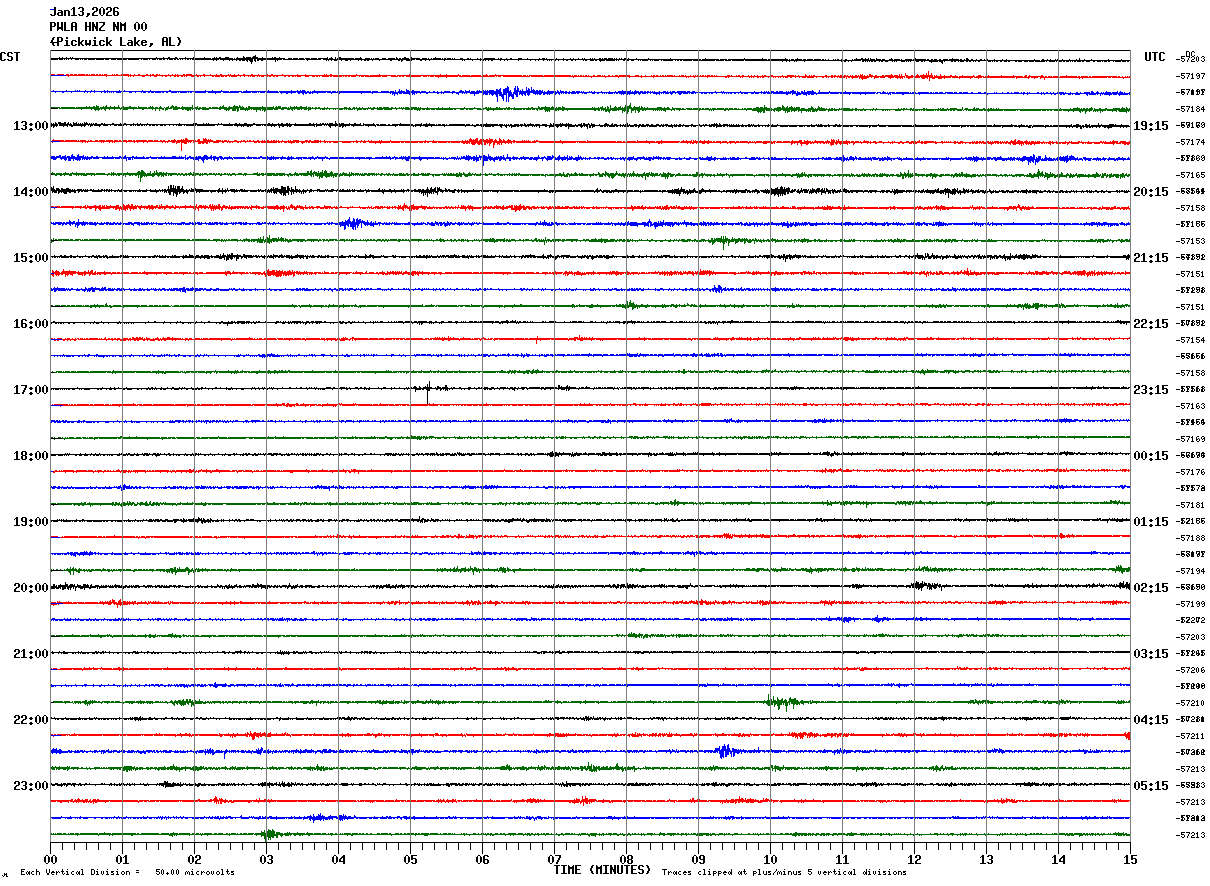
Task: Click minute 02 on the time axis
Action: [x=194, y=860]
